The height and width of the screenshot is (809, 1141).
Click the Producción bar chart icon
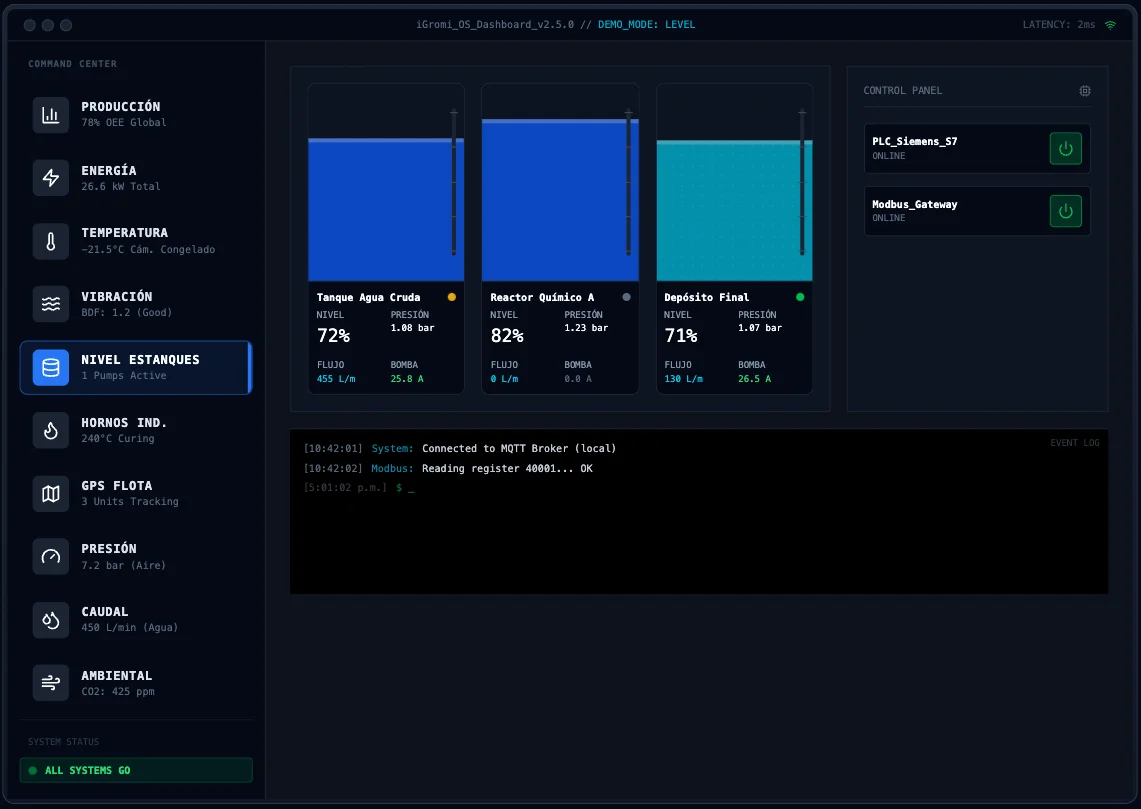51,115
